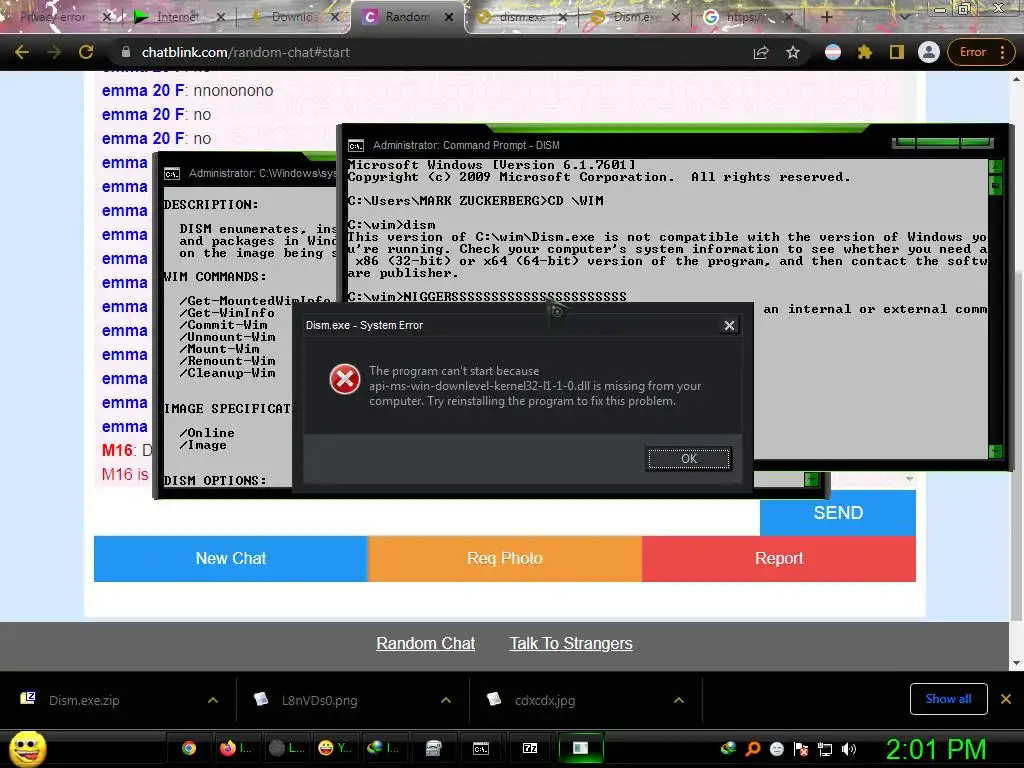Show all downloads
The image size is (1024, 768).
coord(948,699)
